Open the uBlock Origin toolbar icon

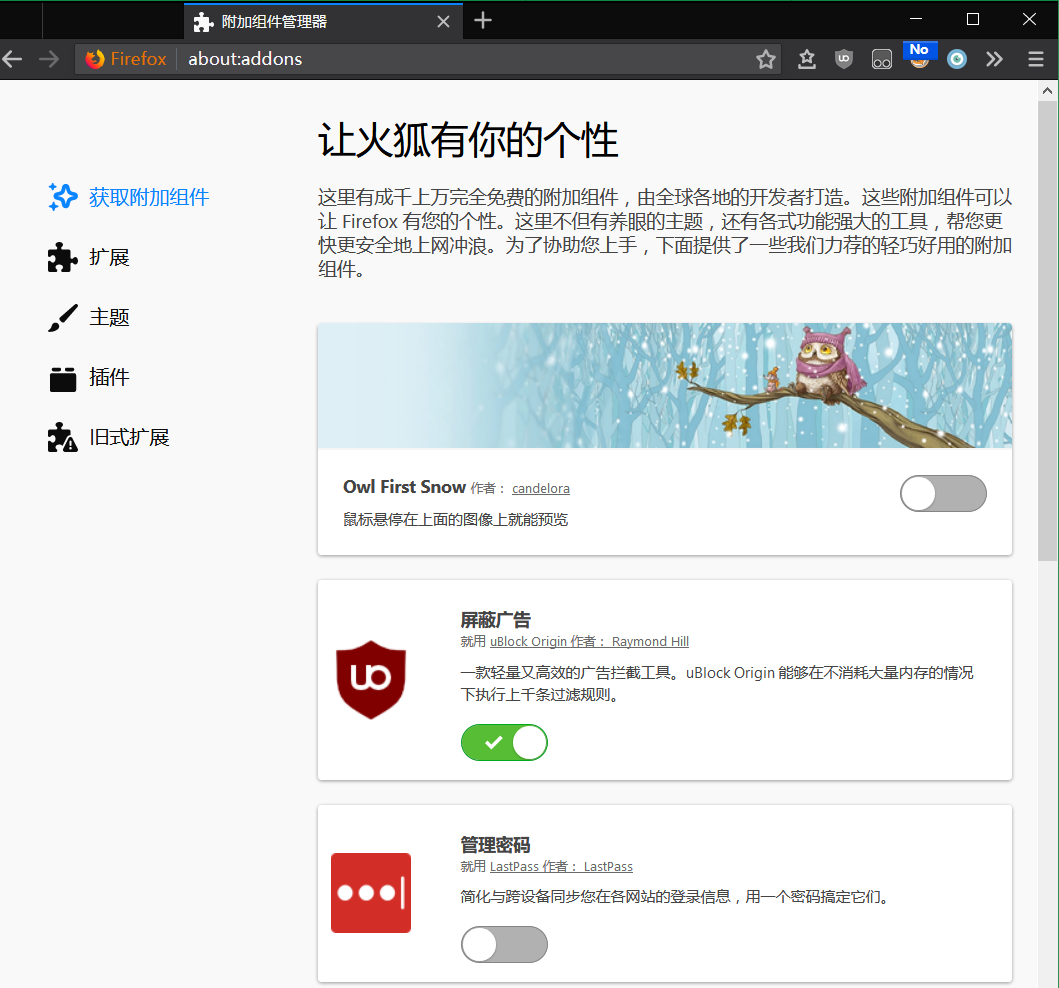pos(844,59)
